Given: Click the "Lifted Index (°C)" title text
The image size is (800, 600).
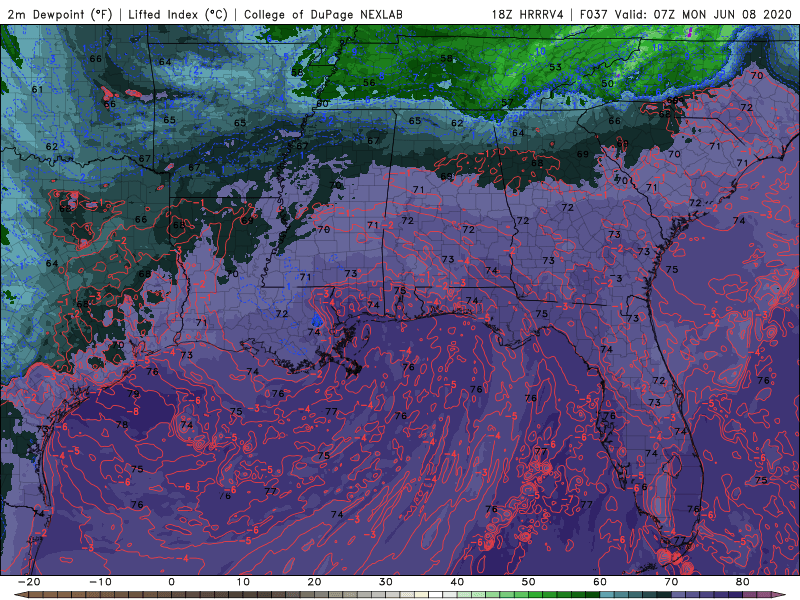Looking at the screenshot, I should 178,14.
